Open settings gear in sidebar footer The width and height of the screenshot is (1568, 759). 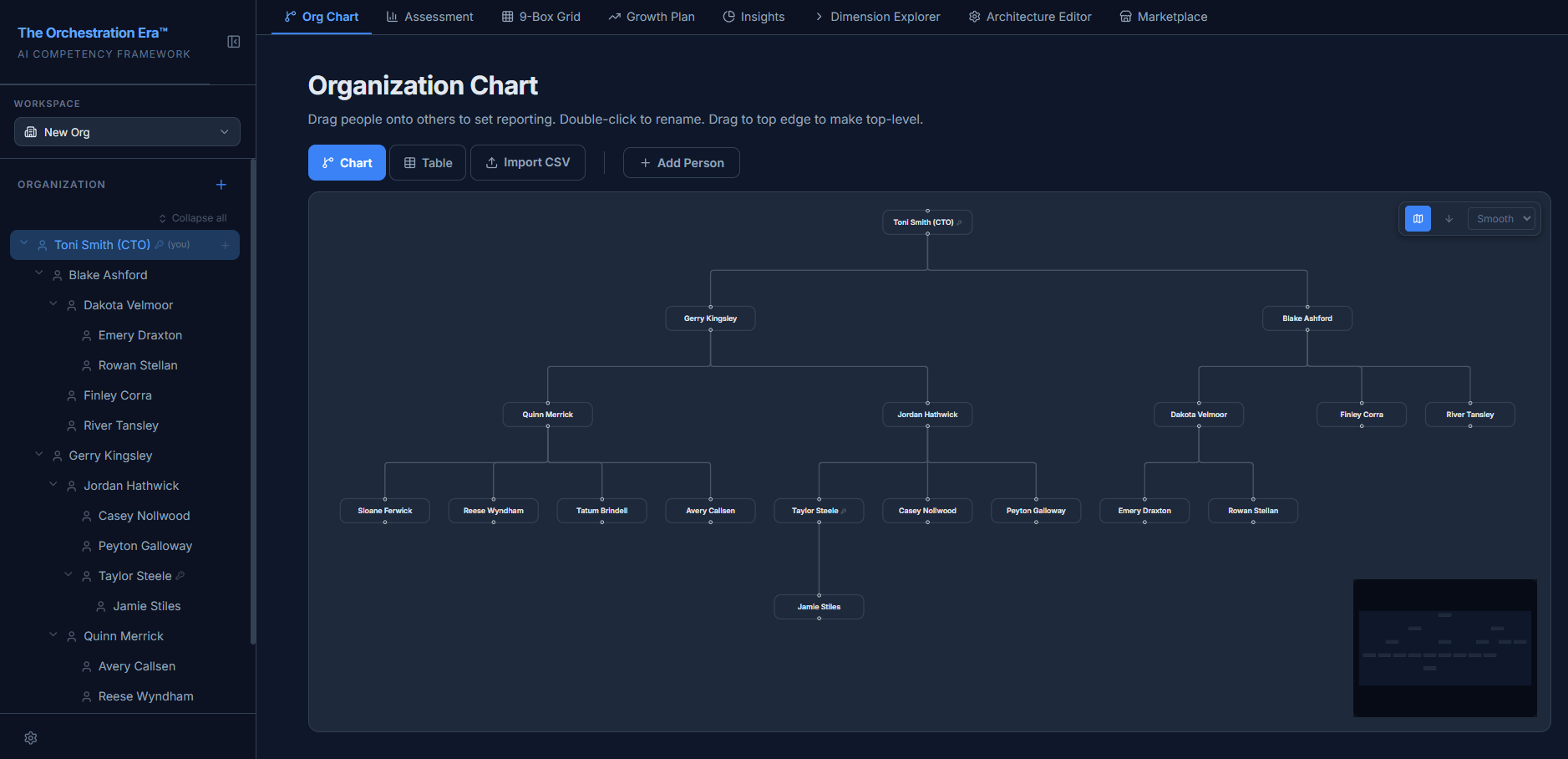31,738
